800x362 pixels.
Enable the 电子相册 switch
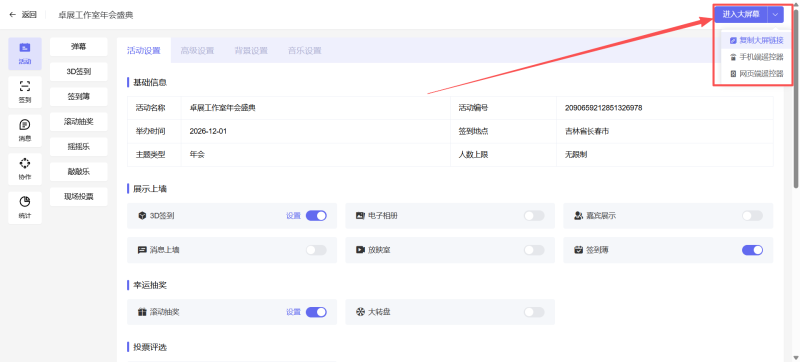coord(534,216)
